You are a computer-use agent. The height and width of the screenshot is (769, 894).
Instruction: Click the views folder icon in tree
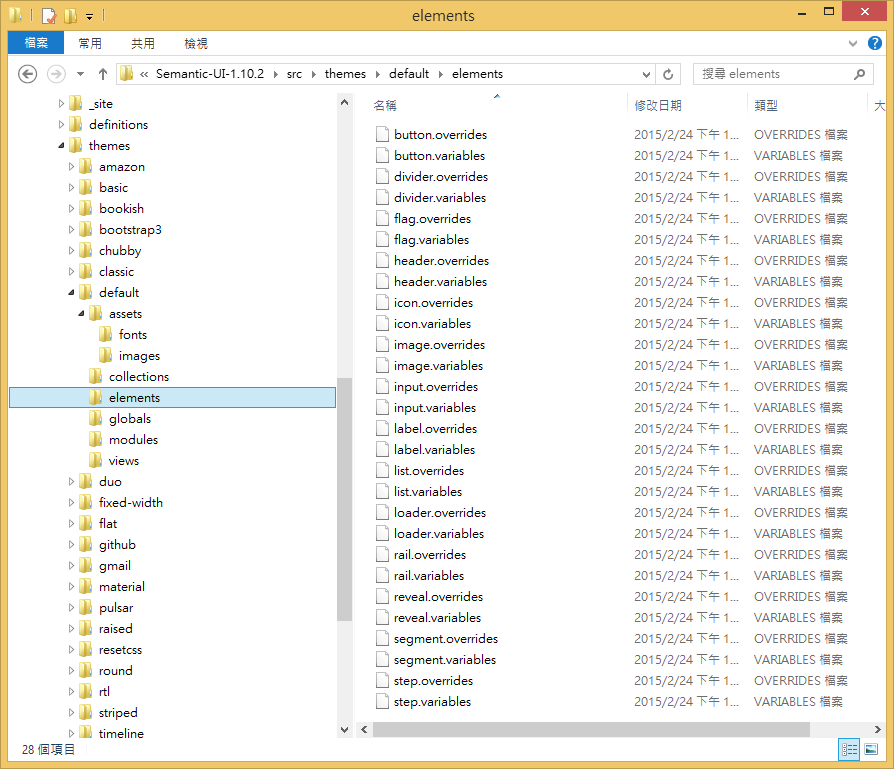[x=96, y=461]
